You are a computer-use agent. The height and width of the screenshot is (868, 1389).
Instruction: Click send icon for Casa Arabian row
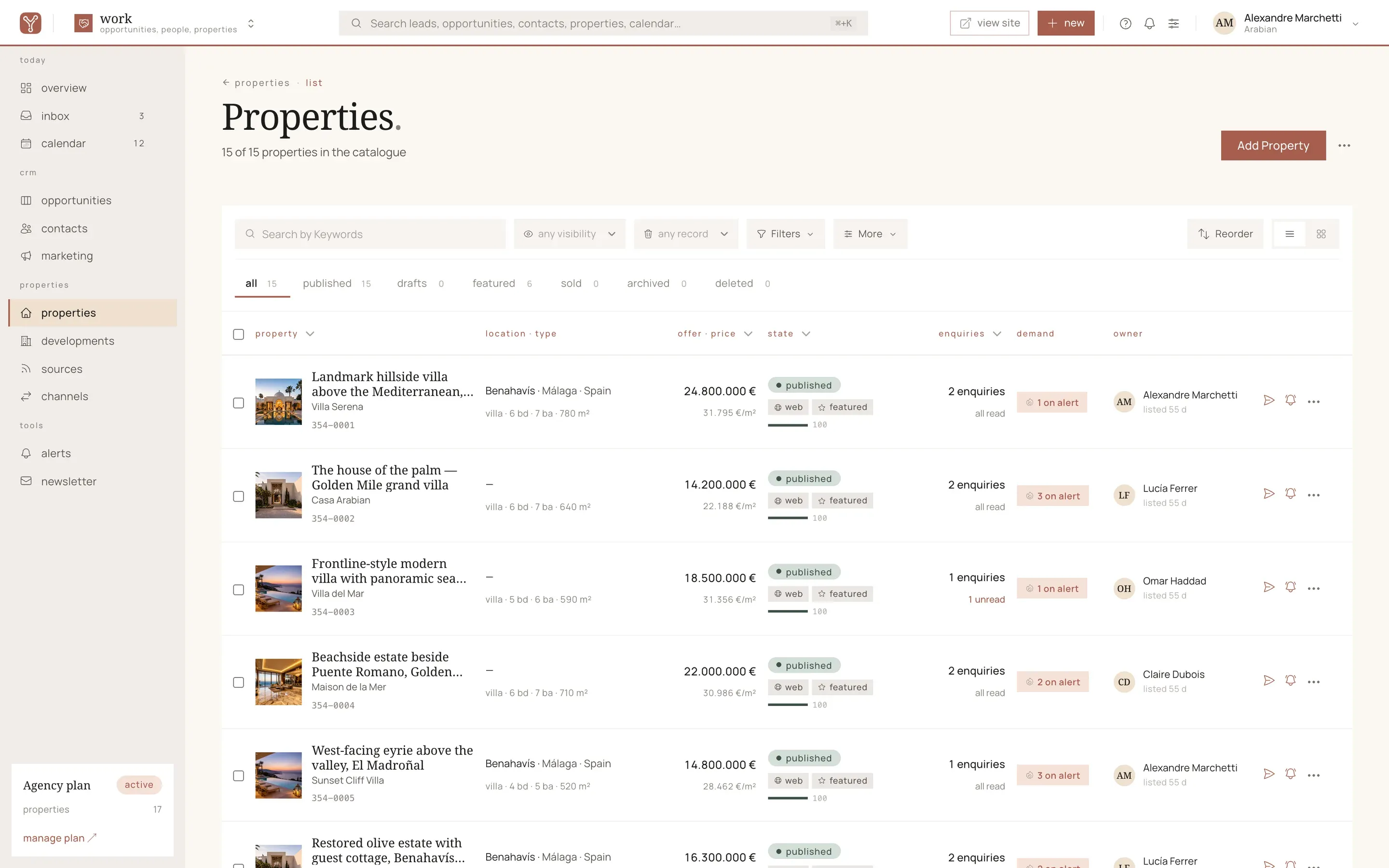coord(1268,494)
